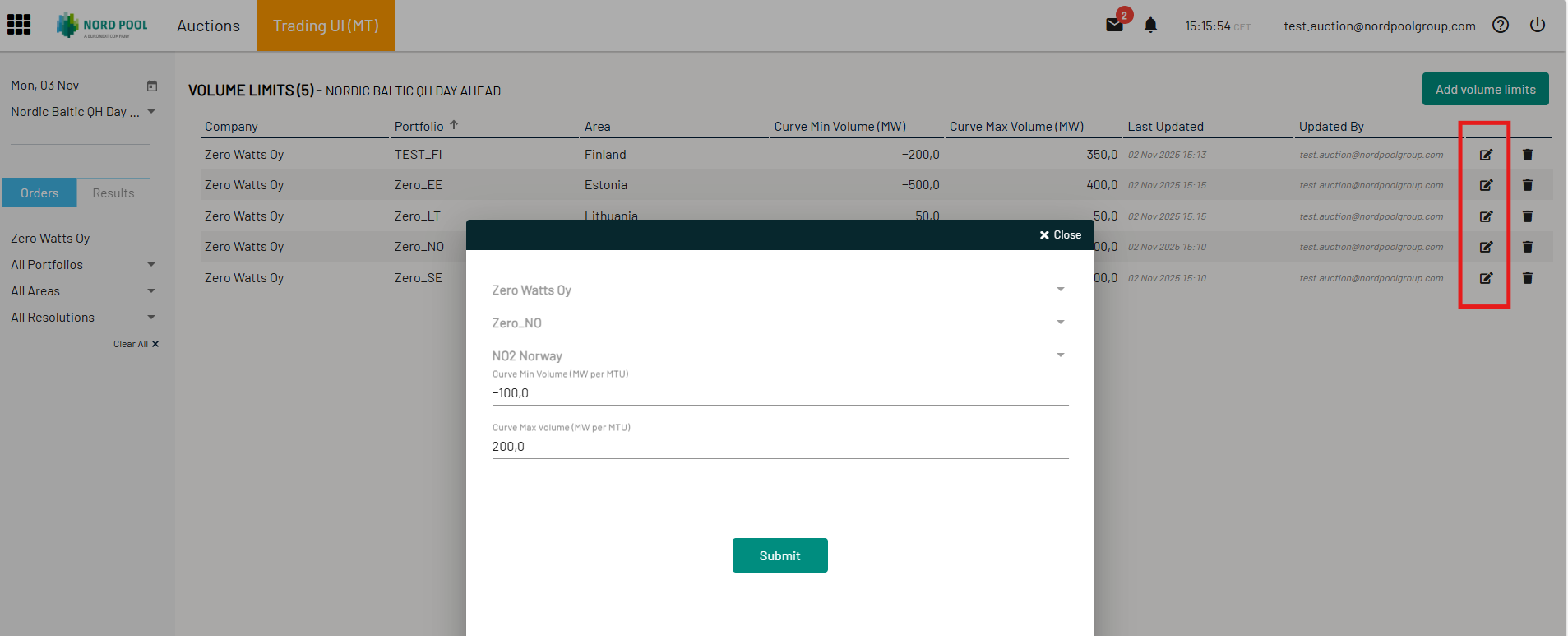Image resolution: width=1568 pixels, height=636 pixels.
Task: Open the mail inbox with 2 unread
Action: 1115,25
